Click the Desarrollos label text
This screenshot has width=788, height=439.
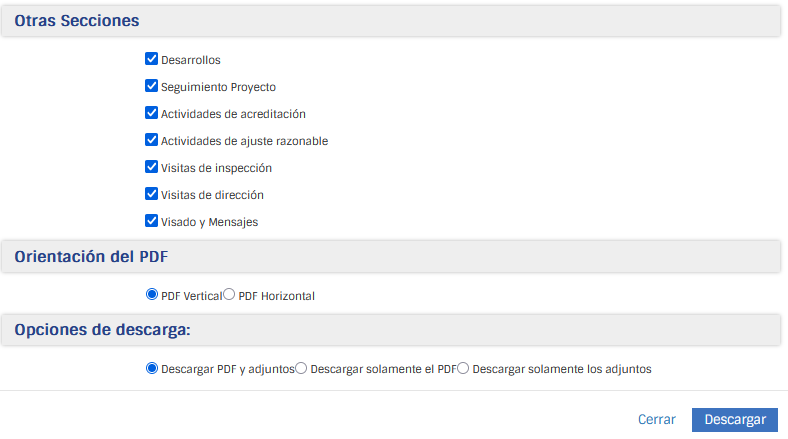coord(191,60)
